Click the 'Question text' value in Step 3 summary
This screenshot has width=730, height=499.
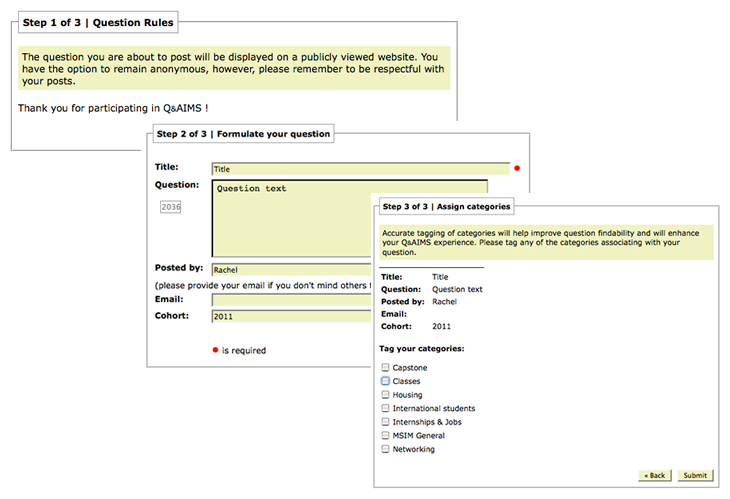point(457,289)
